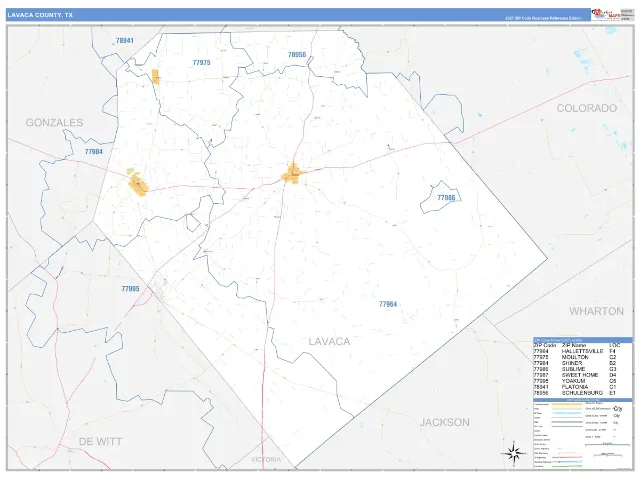Click the ZIP label 77964 on the map
The height and width of the screenshot is (480, 640).
click(388, 304)
